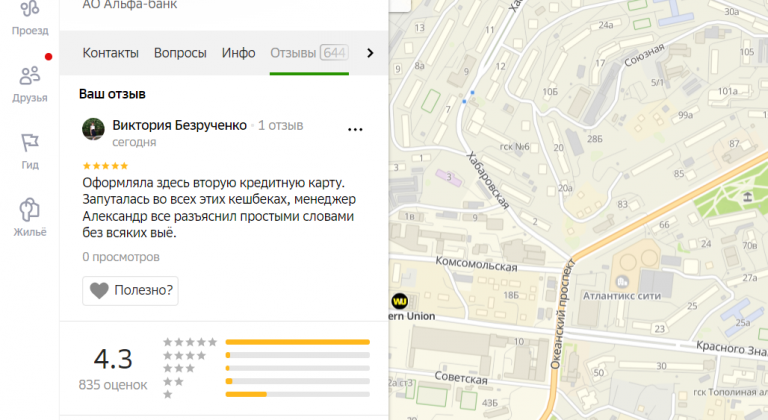The image size is (768, 420).
Task: Open review options three-dot menu
Action: point(355,130)
